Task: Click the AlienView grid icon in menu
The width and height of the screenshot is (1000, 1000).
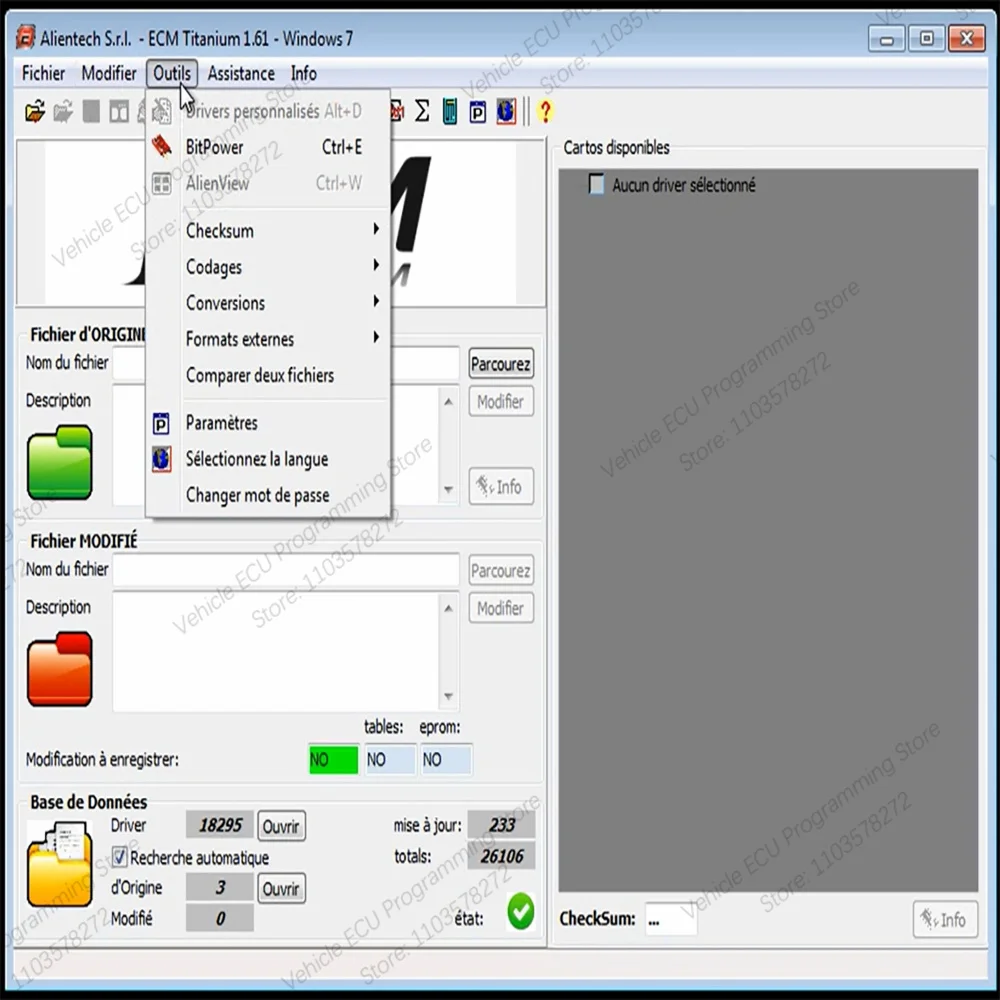Action: click(161, 184)
